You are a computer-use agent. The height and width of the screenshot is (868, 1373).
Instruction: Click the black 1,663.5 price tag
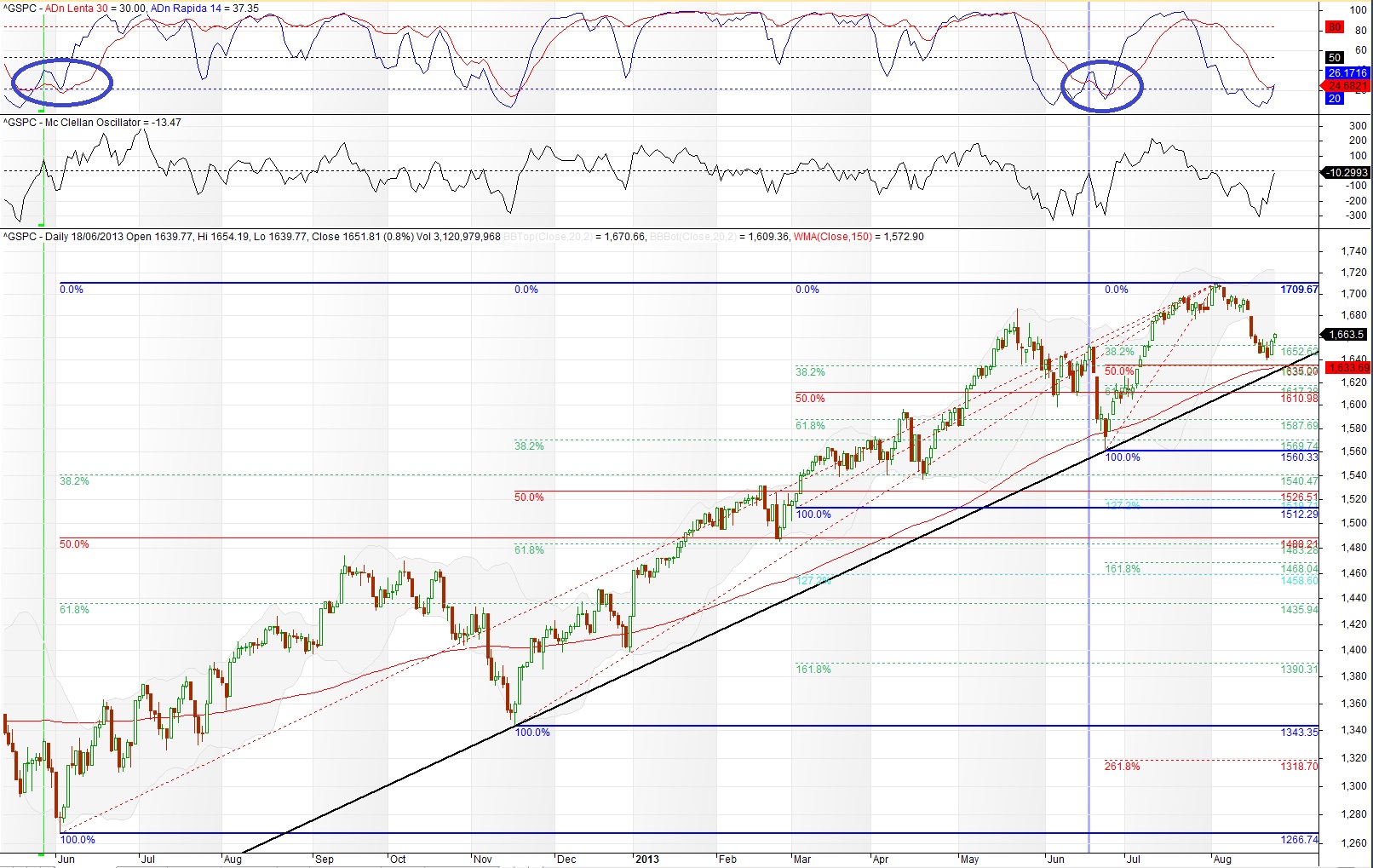pyautogui.click(x=1346, y=335)
